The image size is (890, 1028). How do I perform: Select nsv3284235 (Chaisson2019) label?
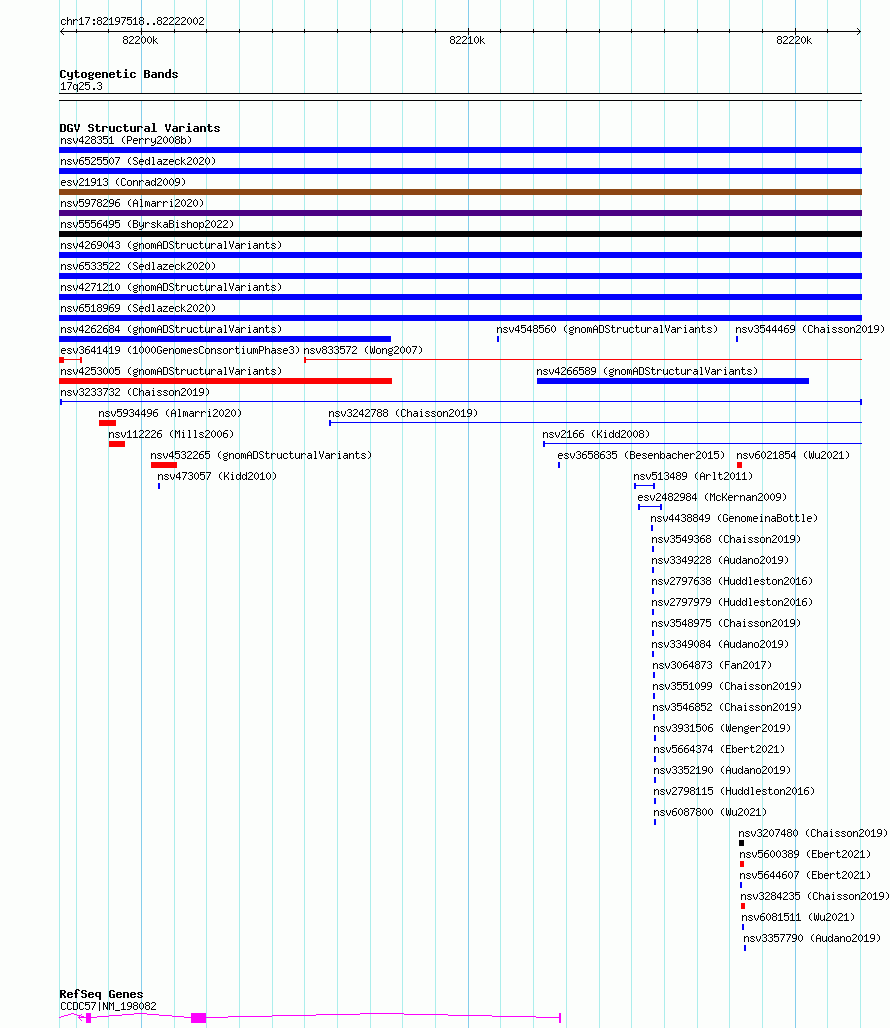tap(815, 896)
